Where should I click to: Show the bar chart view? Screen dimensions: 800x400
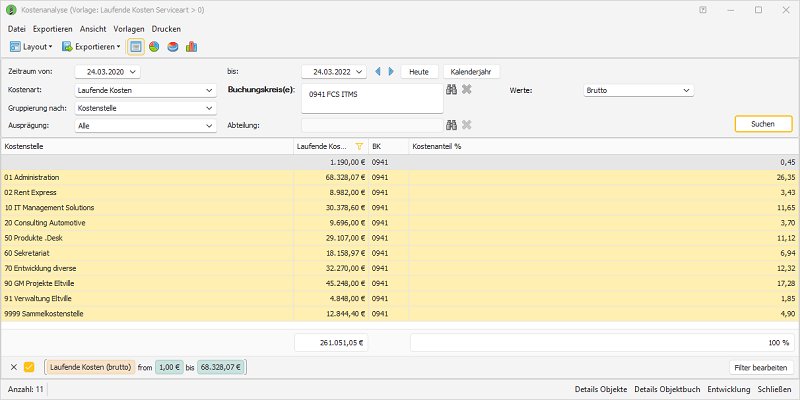tap(190, 46)
